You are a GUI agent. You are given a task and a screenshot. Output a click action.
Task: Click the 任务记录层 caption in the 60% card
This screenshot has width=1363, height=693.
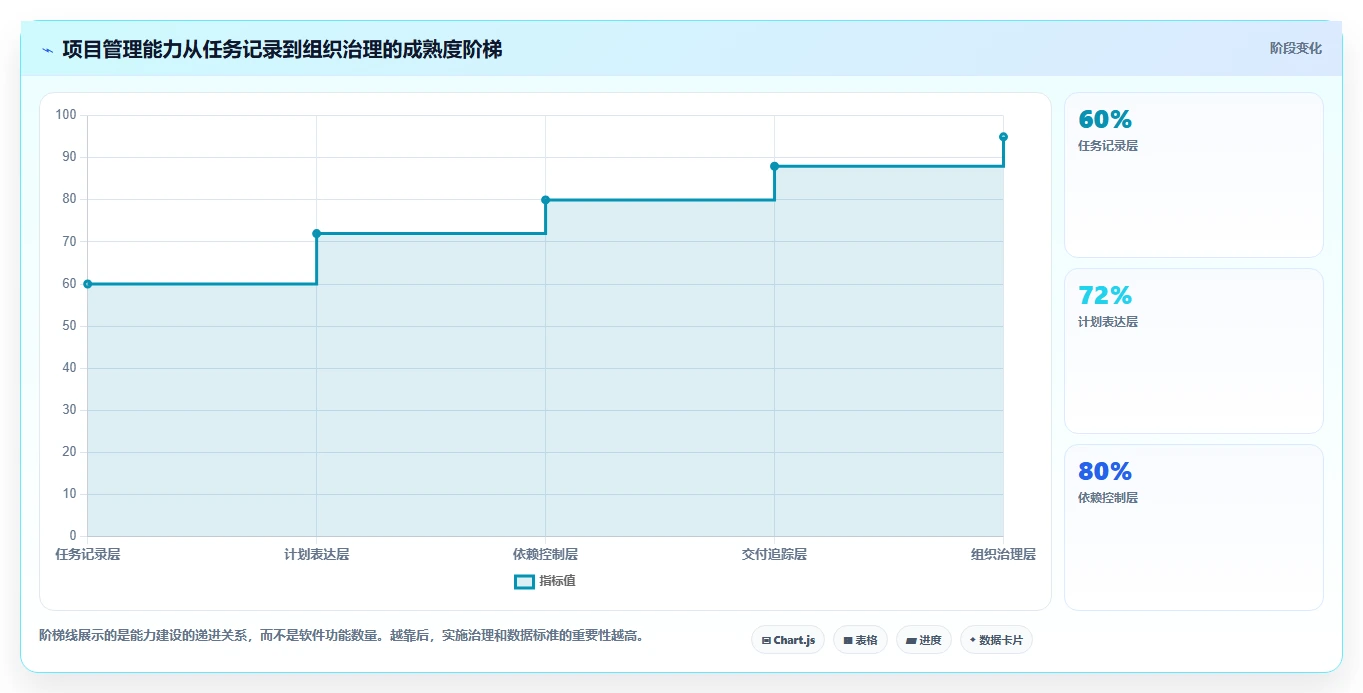pos(1108,146)
